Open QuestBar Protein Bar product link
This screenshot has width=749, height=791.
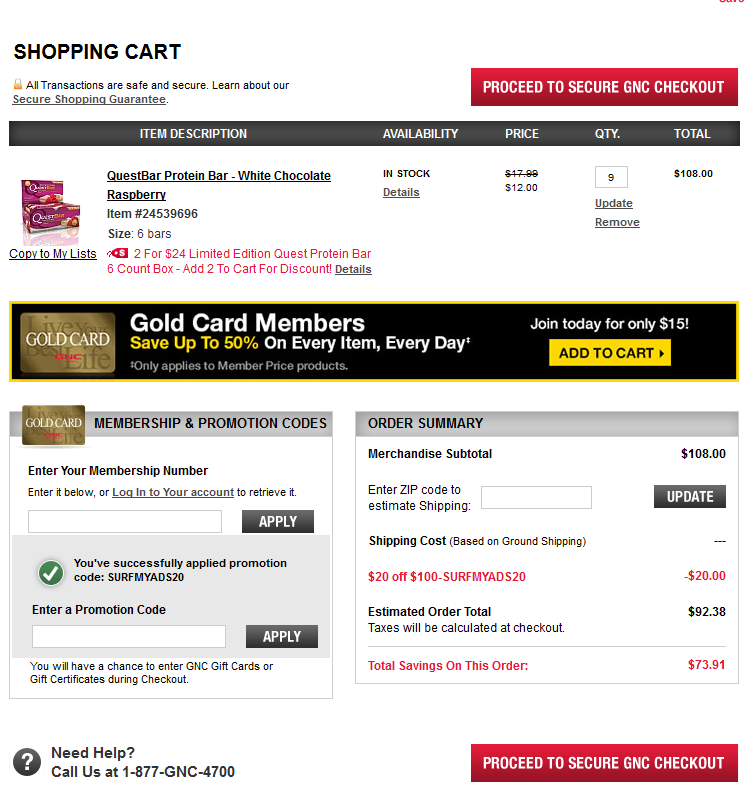click(218, 185)
